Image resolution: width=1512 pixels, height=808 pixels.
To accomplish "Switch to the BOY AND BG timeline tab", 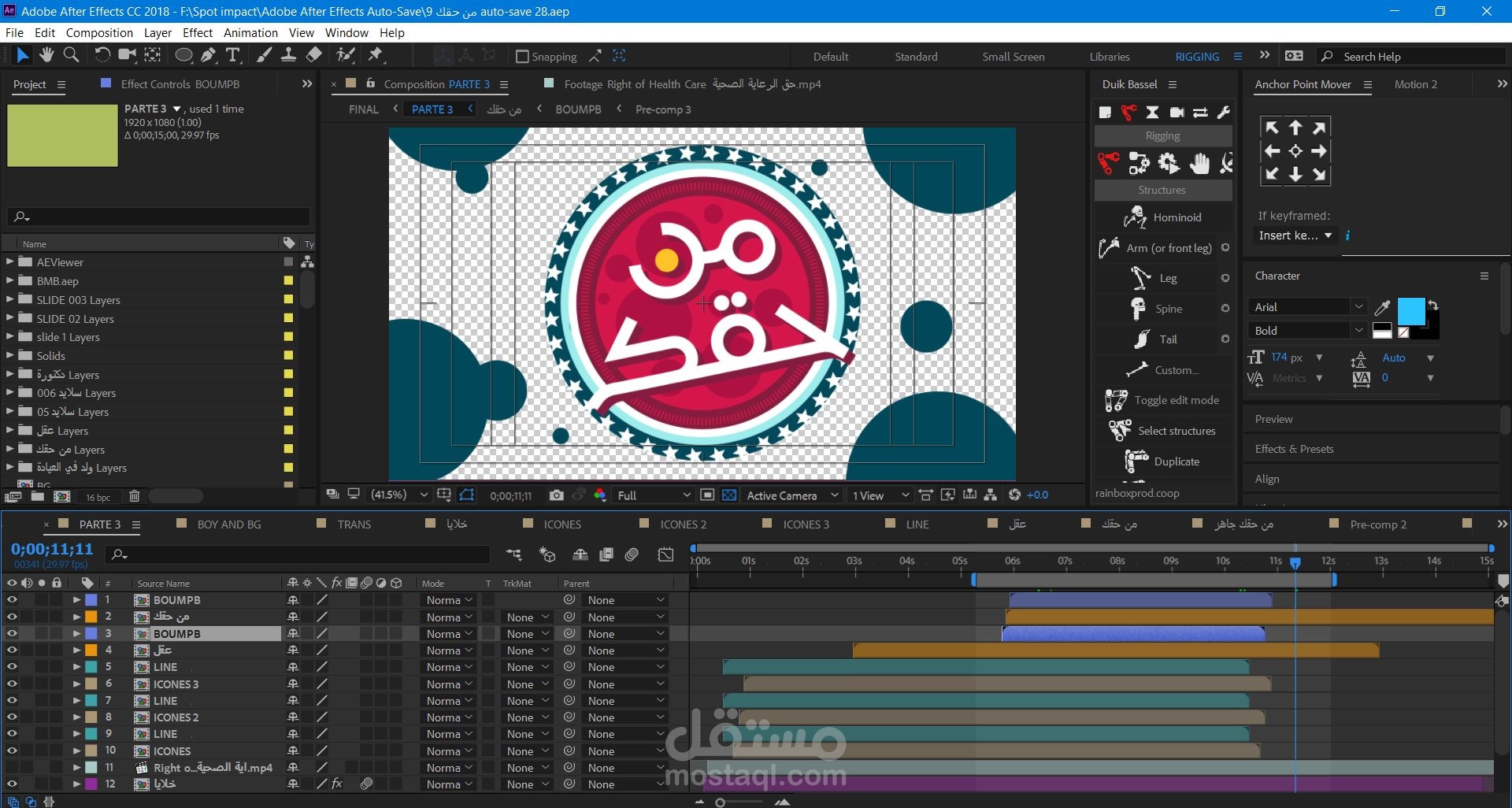I will pyautogui.click(x=228, y=524).
